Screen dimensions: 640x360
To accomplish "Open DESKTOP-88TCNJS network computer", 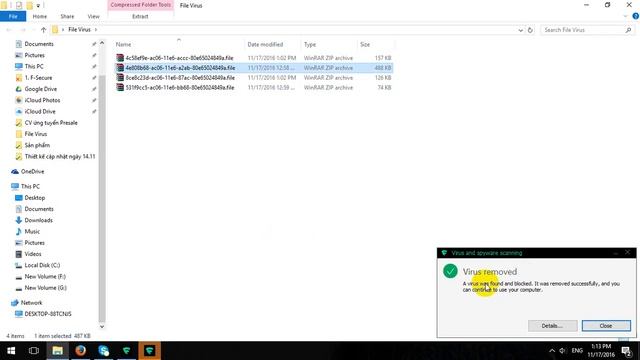I will [x=48, y=314].
